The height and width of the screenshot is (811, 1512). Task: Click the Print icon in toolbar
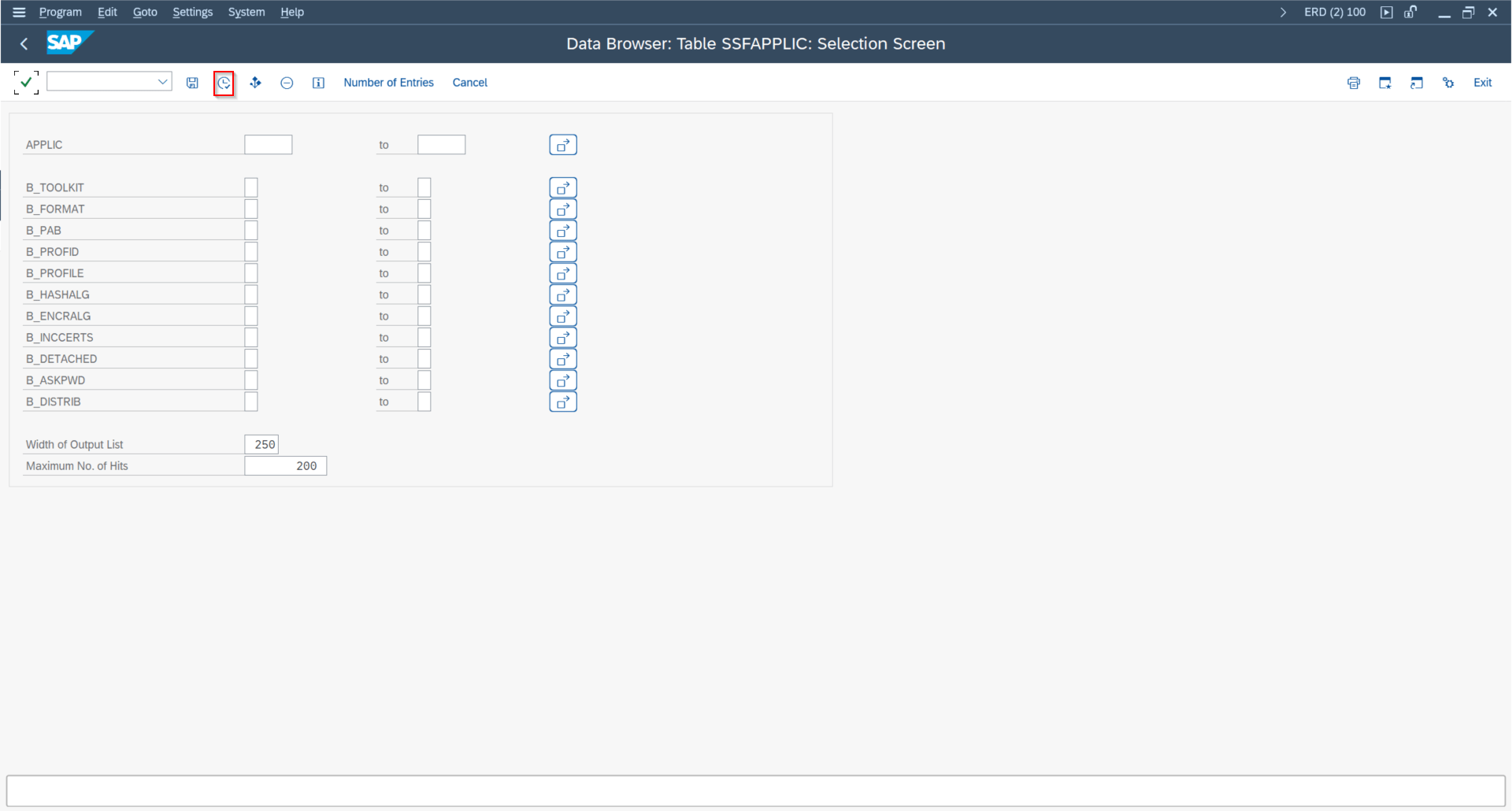pyautogui.click(x=1354, y=83)
